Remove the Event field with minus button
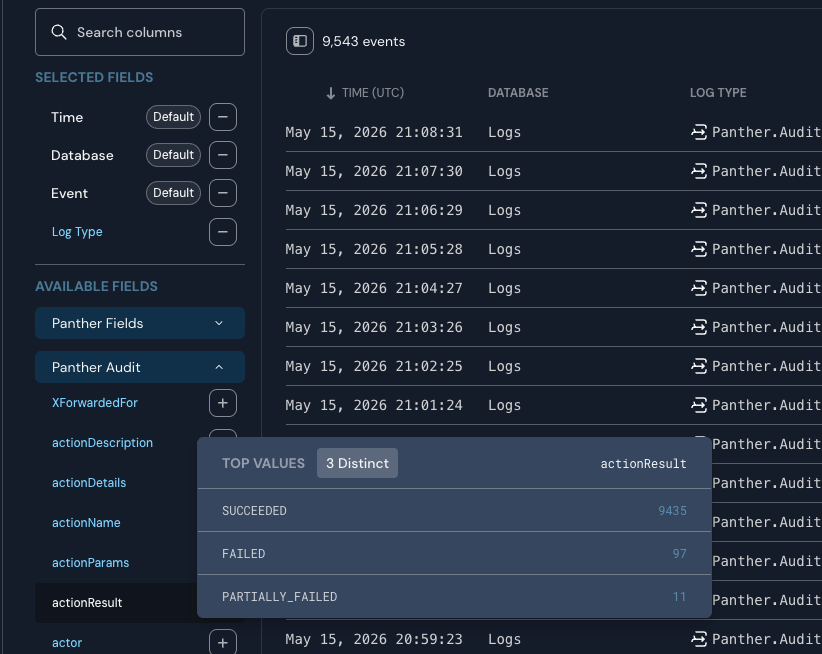 point(223,193)
